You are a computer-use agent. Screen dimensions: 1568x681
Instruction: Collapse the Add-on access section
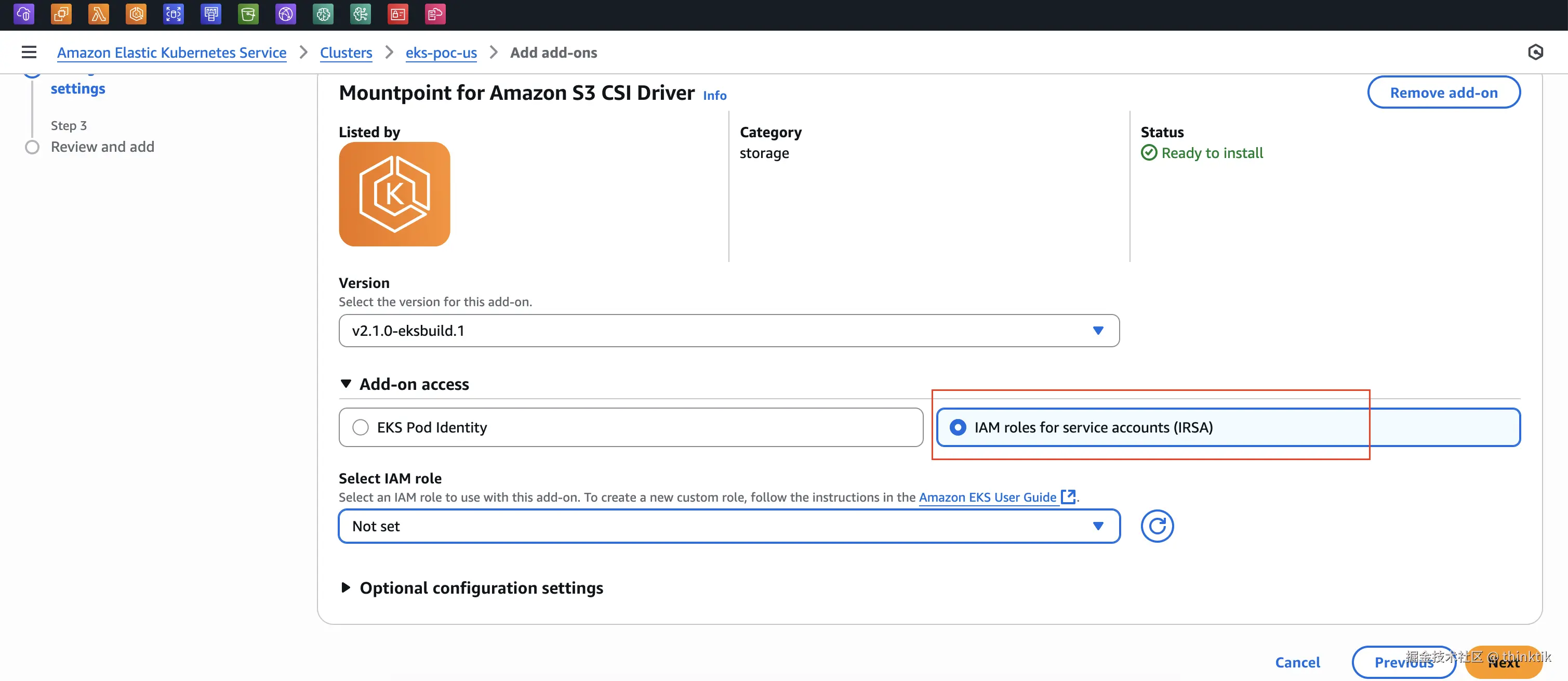[x=414, y=384]
